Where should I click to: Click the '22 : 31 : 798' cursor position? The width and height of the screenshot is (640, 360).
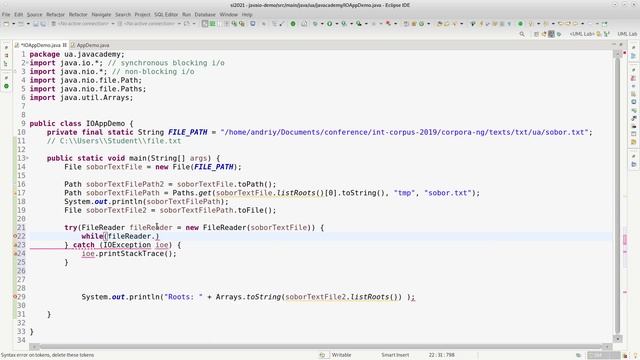[x=442, y=355]
